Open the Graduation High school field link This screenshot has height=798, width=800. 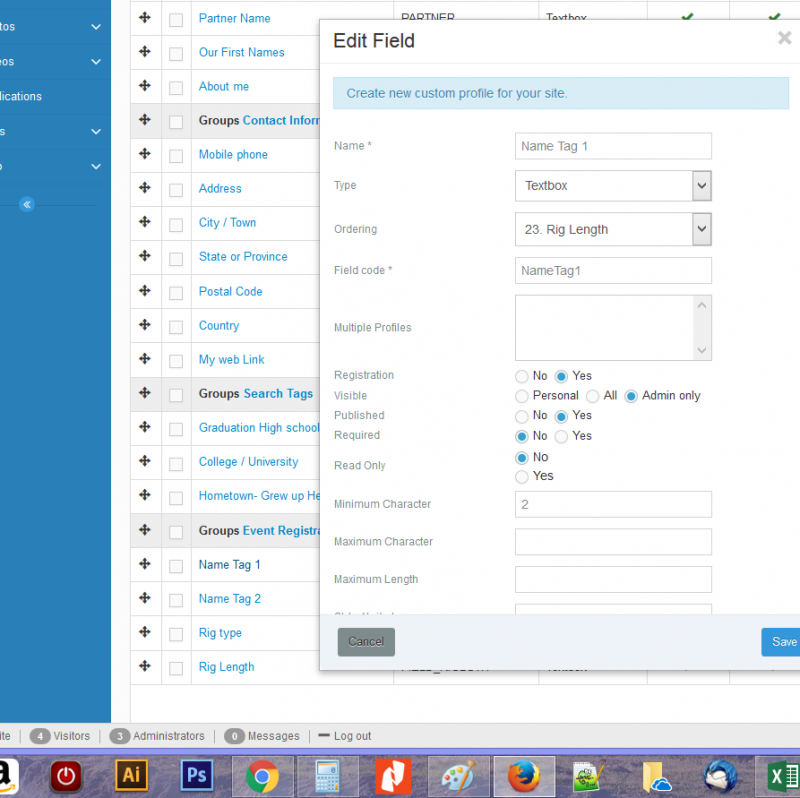(x=259, y=428)
